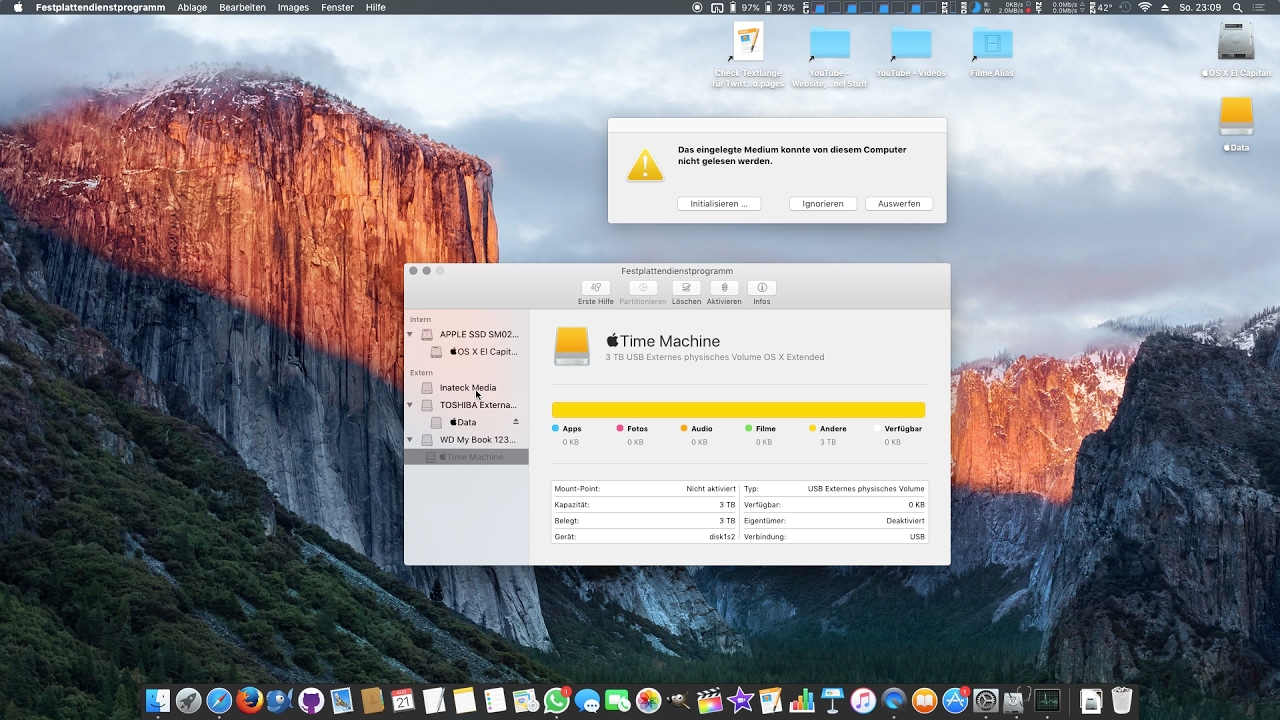Image resolution: width=1280 pixels, height=720 pixels.
Task: Open the Hilfe menu
Action: coord(375,7)
